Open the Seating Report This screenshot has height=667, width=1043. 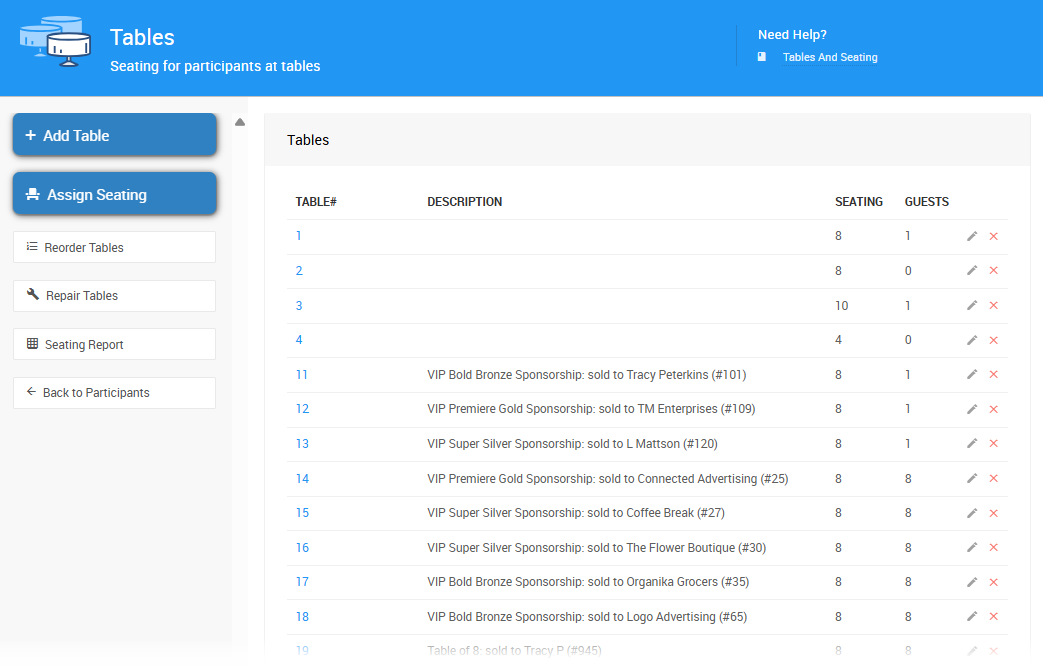tap(114, 344)
